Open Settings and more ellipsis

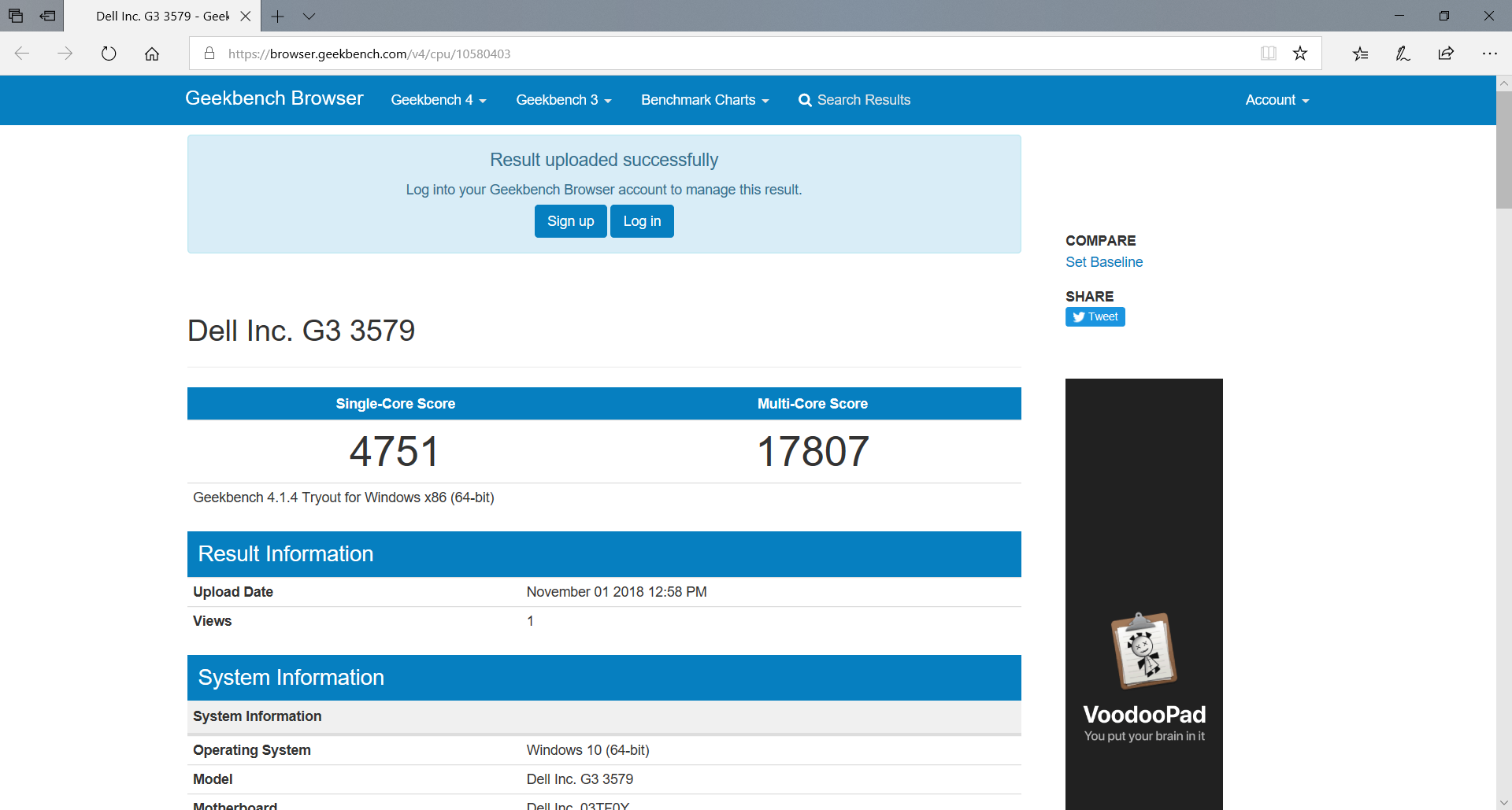[1489, 54]
